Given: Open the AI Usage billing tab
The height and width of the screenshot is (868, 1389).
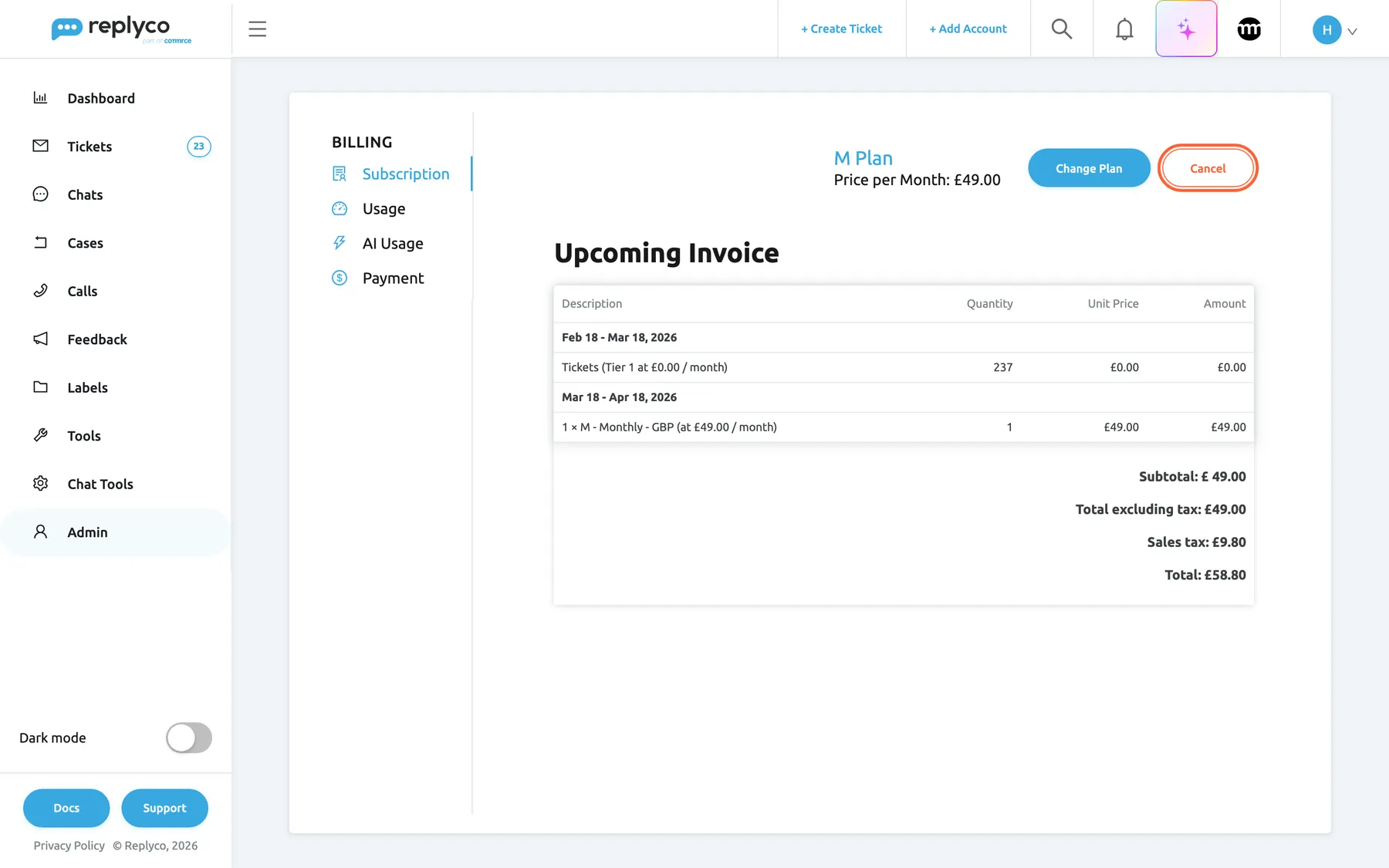Looking at the screenshot, I should tap(393, 243).
